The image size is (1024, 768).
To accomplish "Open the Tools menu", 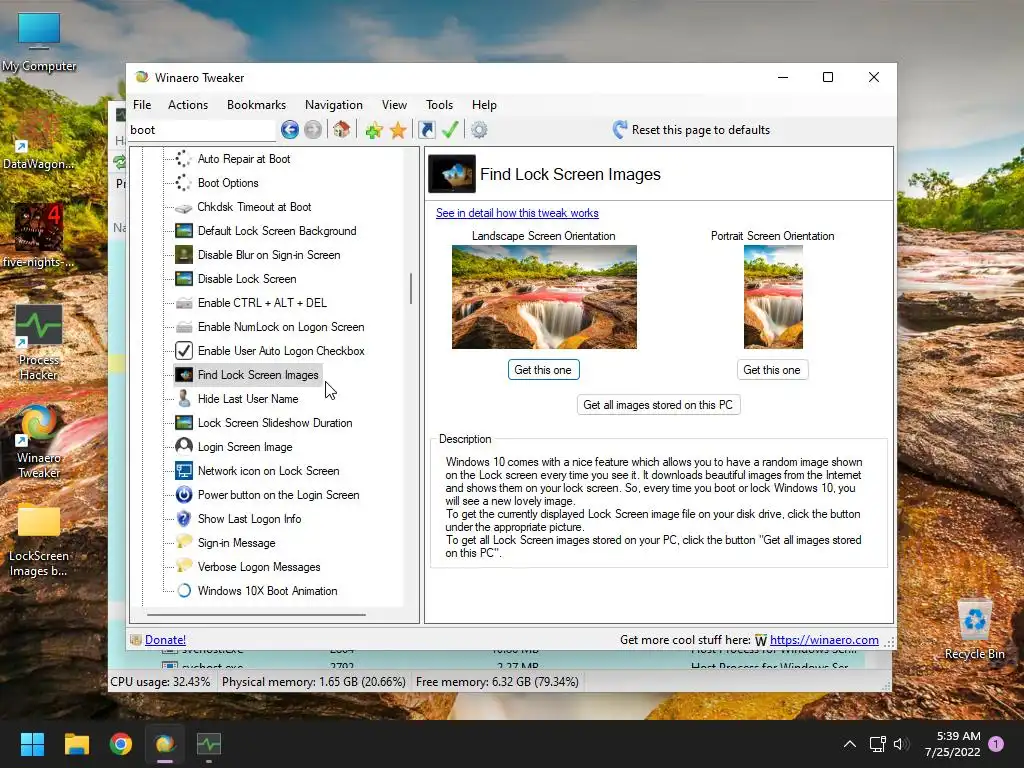I will (x=440, y=104).
